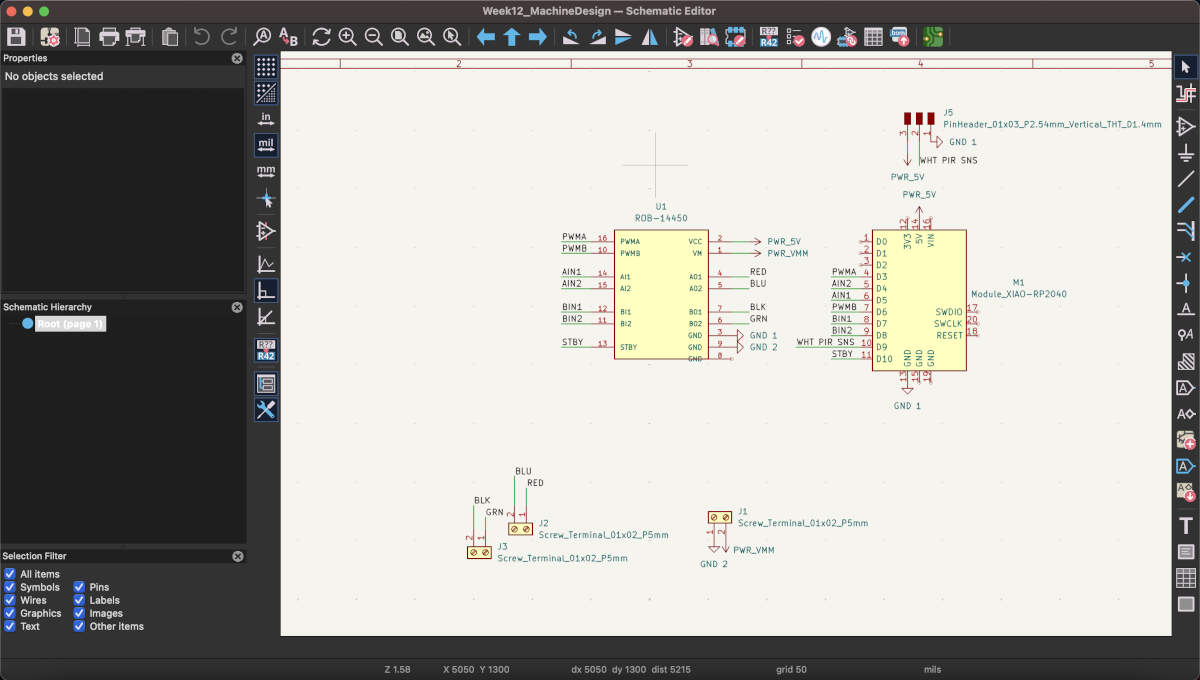This screenshot has width=1200, height=680.
Task: Toggle Text selection filter checkbox
Action: (x=10, y=626)
